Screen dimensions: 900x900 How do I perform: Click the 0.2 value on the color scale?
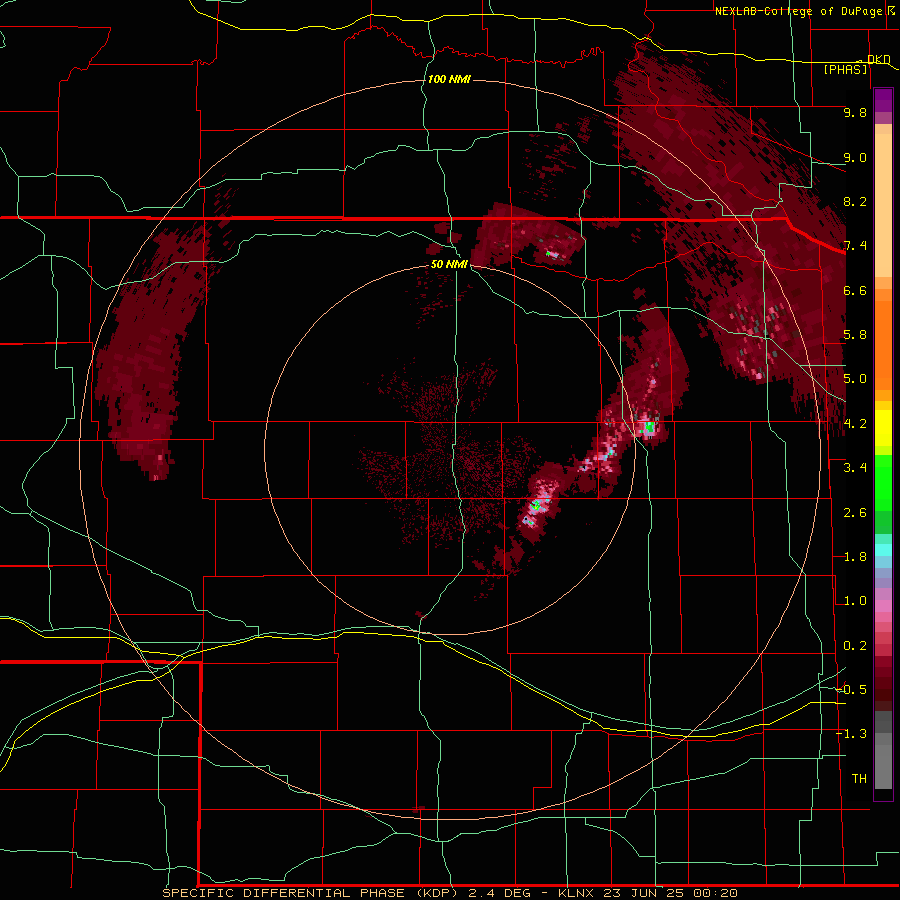pos(855,646)
